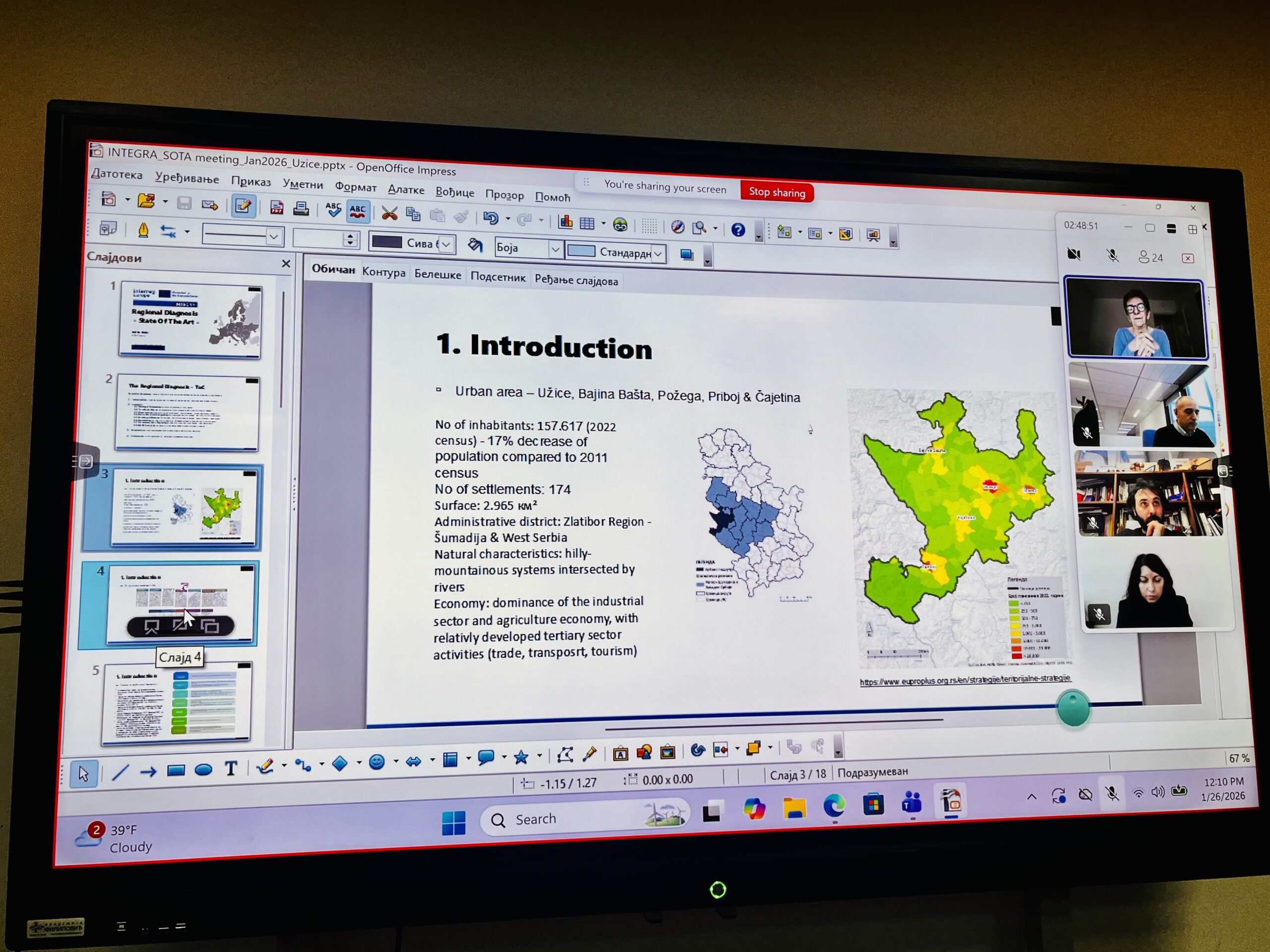
Task: Select the Text tool in drawing toolbar
Action: pos(231,769)
